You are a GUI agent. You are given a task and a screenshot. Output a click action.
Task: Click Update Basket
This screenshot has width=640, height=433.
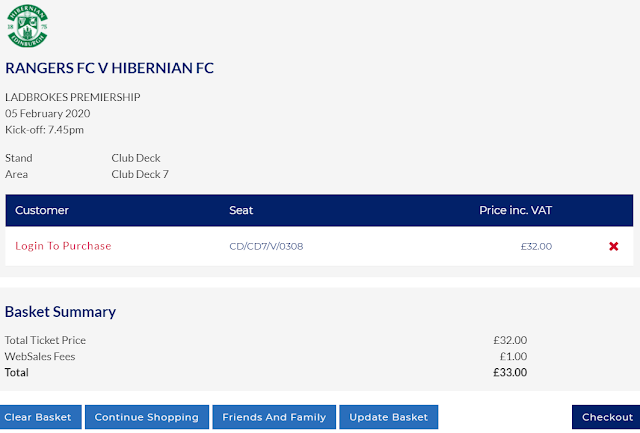click(x=389, y=417)
